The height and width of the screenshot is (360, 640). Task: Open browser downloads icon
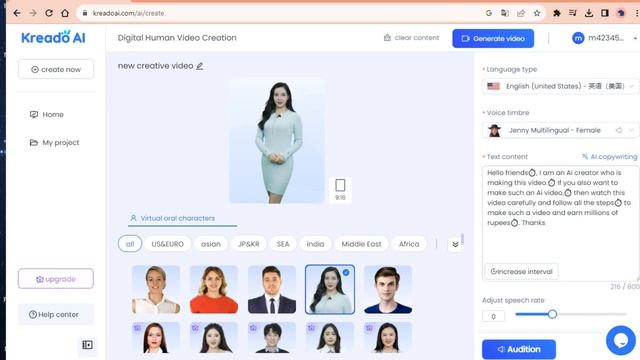[589, 13]
